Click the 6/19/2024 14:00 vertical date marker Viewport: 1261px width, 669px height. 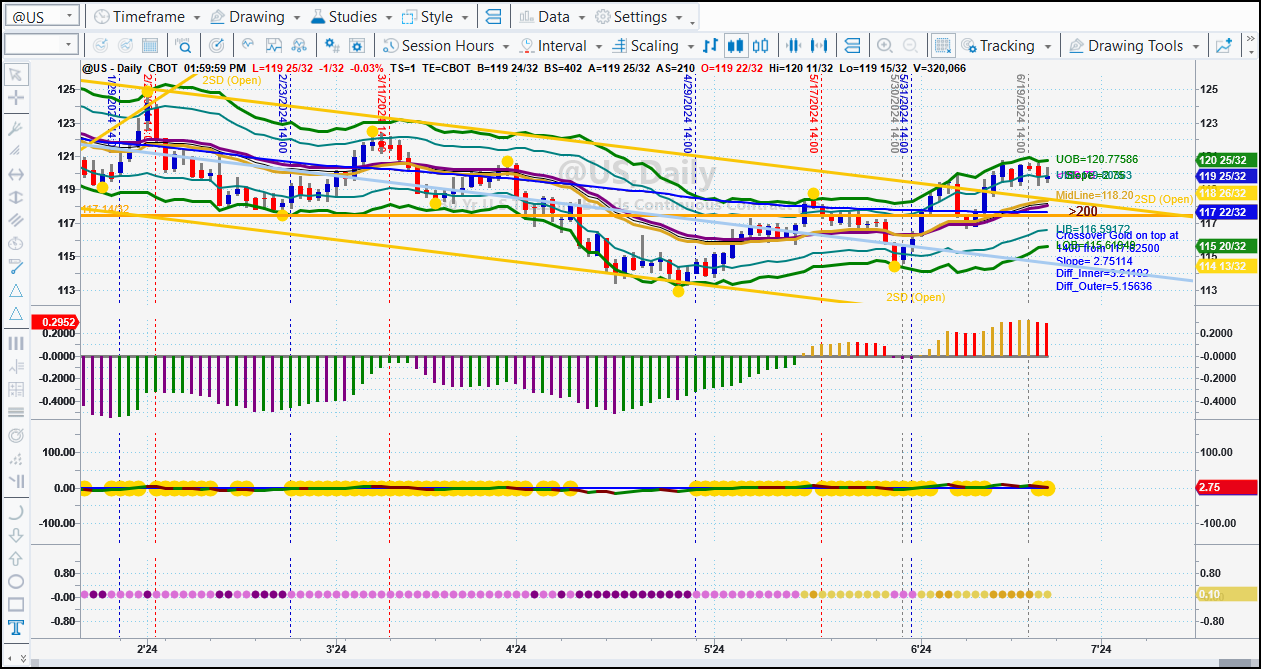tap(1021, 114)
